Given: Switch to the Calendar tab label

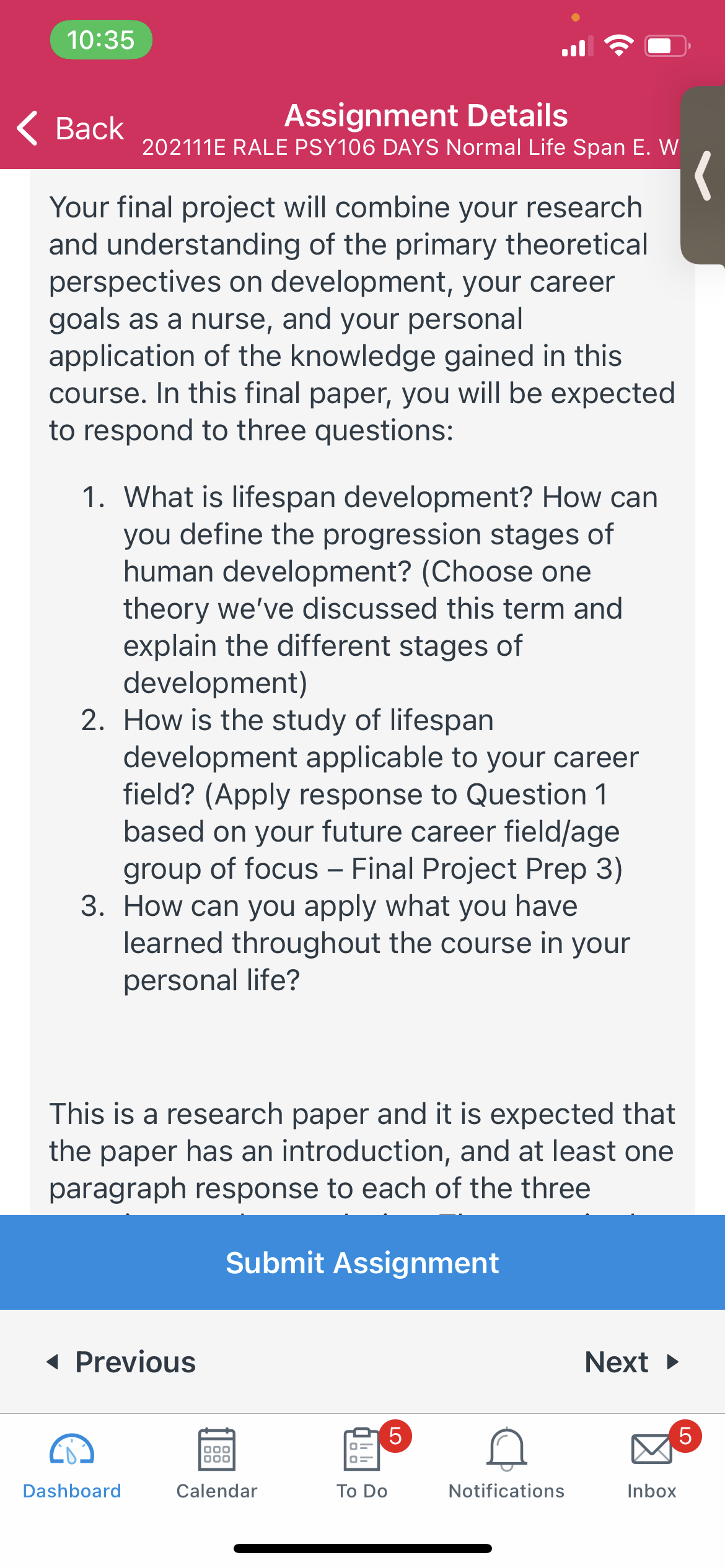Looking at the screenshot, I should click(x=217, y=1491).
